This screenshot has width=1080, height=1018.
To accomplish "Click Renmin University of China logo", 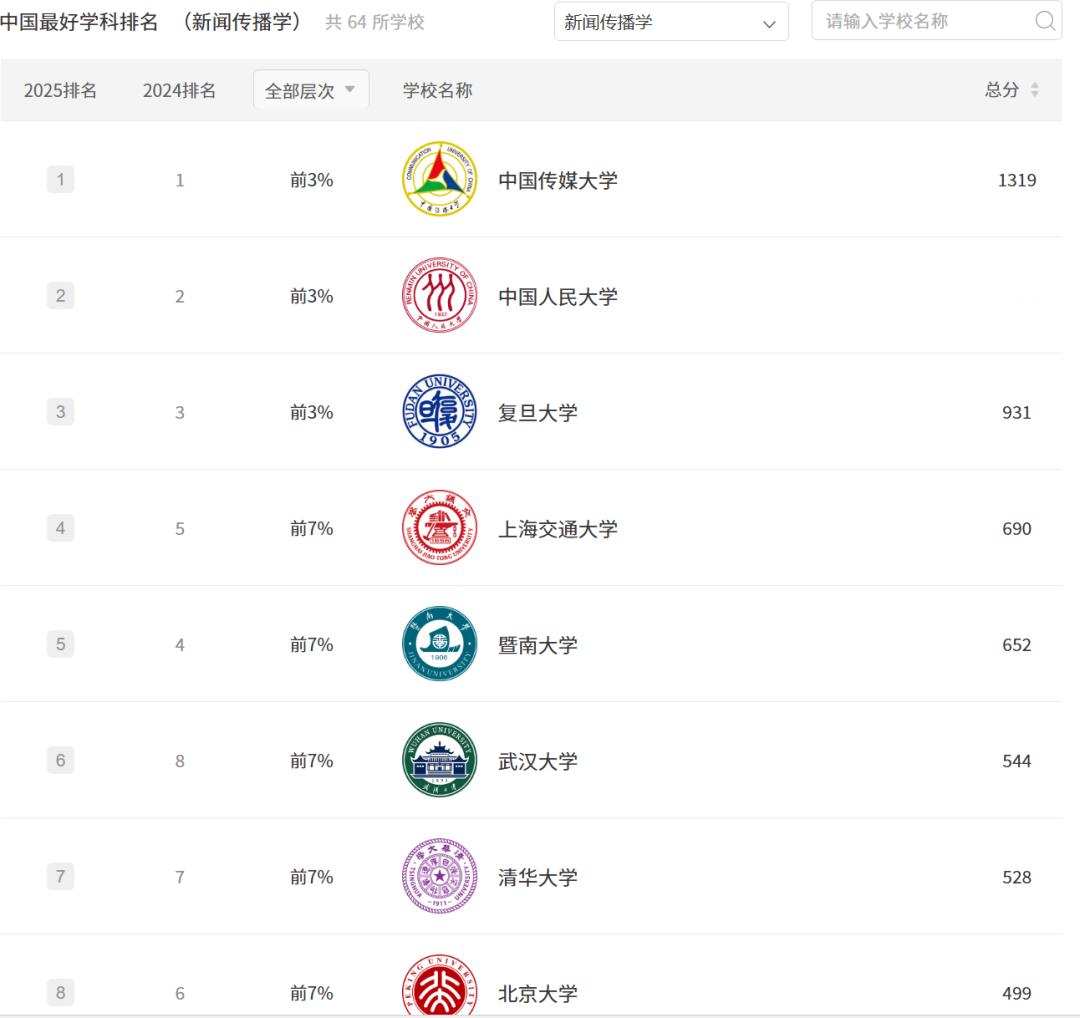I will [439, 295].
